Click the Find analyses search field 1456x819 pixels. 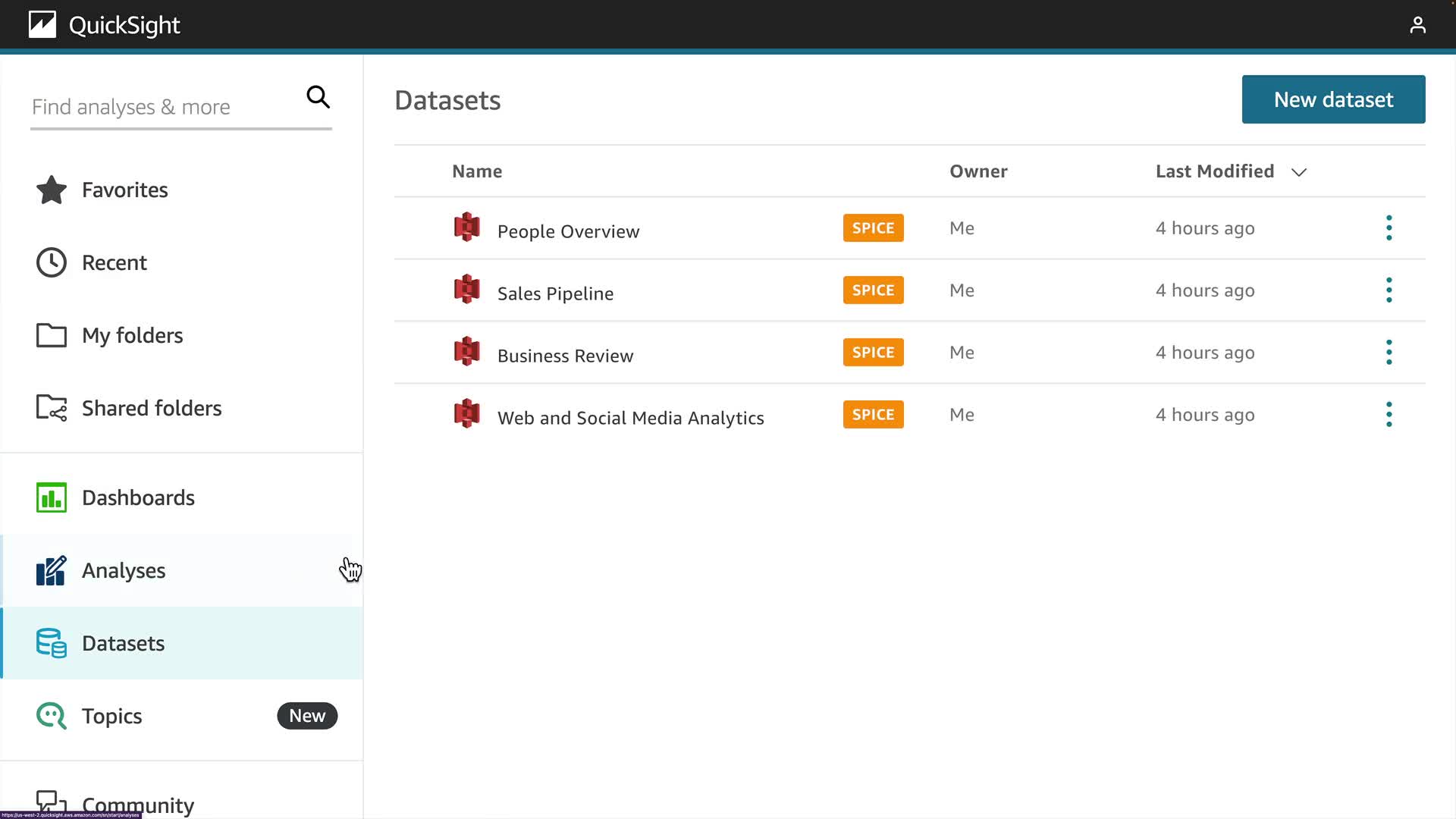click(x=163, y=107)
